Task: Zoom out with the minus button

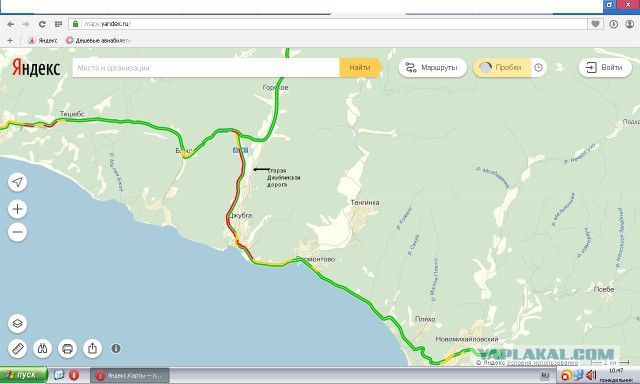Action: point(18,232)
